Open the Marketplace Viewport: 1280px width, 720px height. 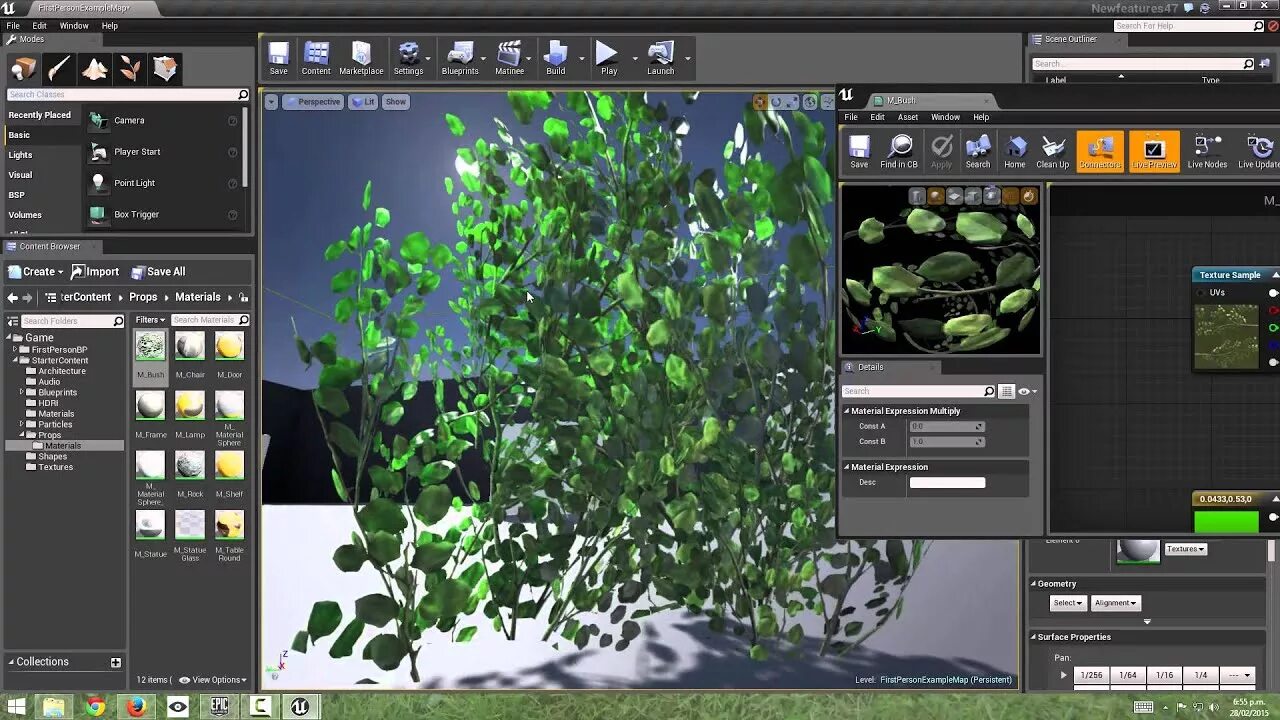click(x=361, y=58)
